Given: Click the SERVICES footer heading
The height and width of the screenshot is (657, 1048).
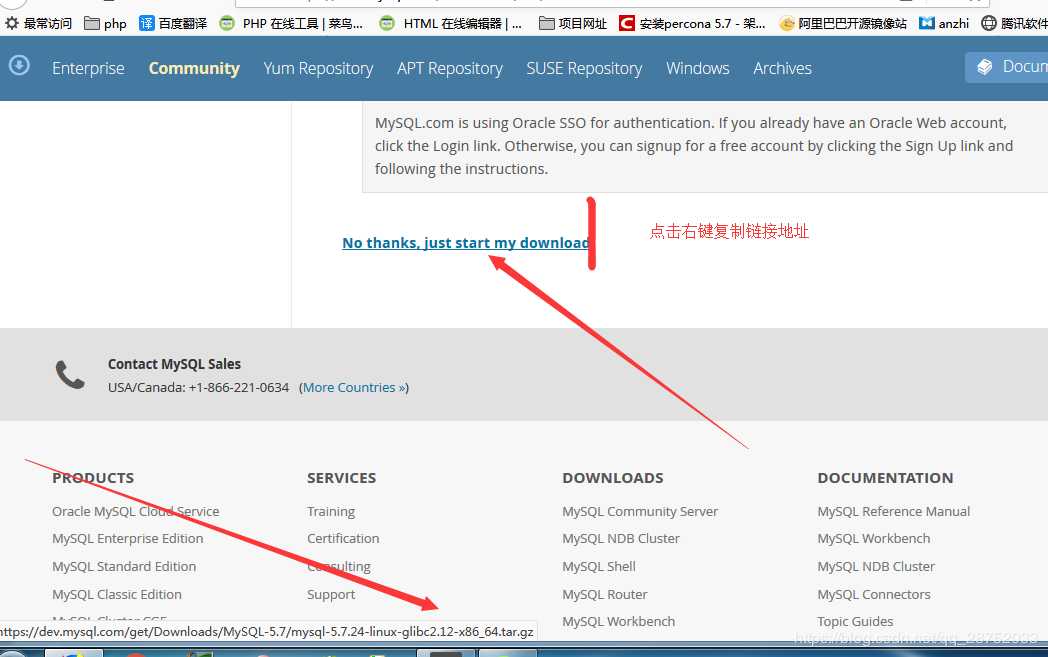Looking at the screenshot, I should (x=342, y=478).
